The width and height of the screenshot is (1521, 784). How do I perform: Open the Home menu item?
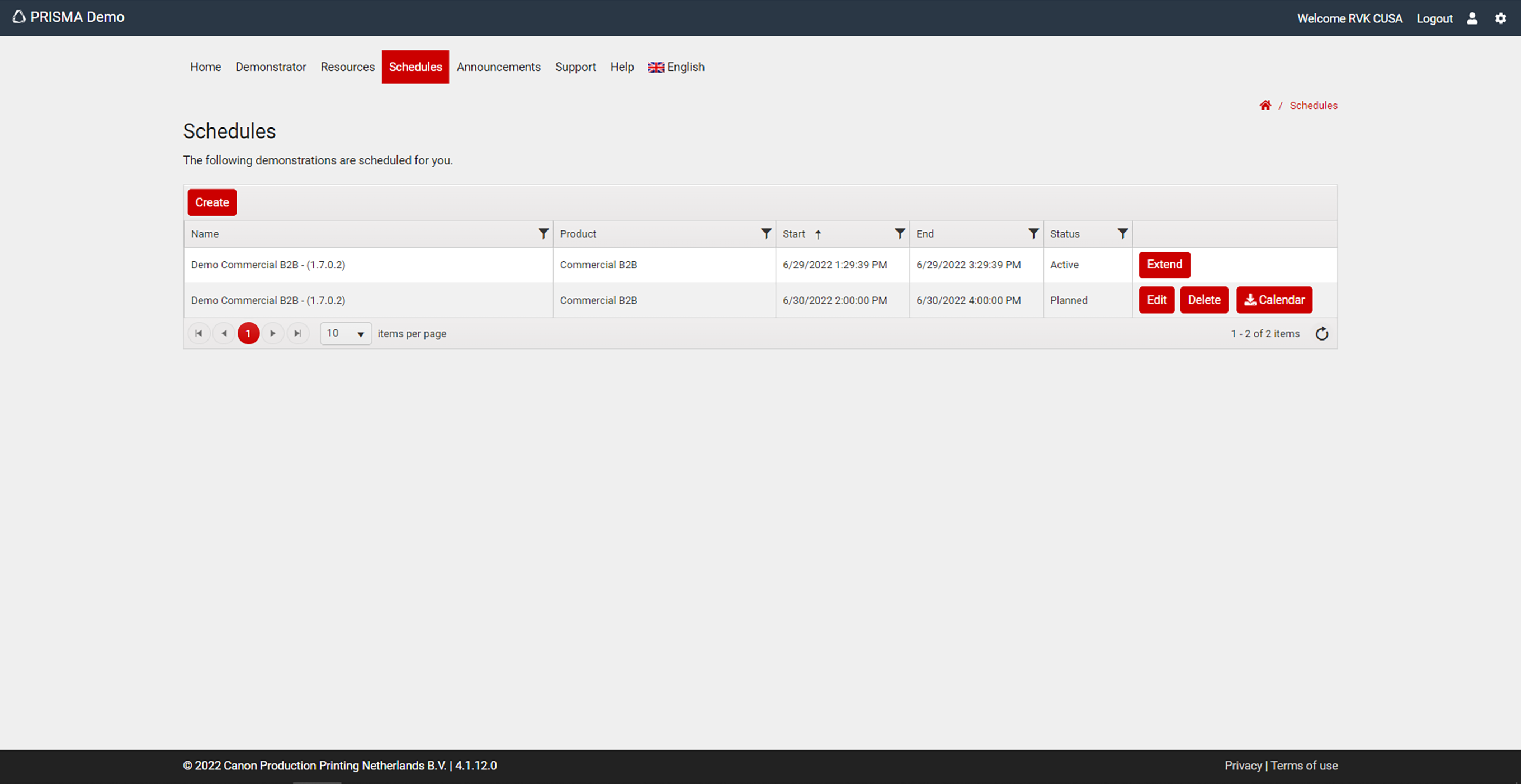click(205, 67)
